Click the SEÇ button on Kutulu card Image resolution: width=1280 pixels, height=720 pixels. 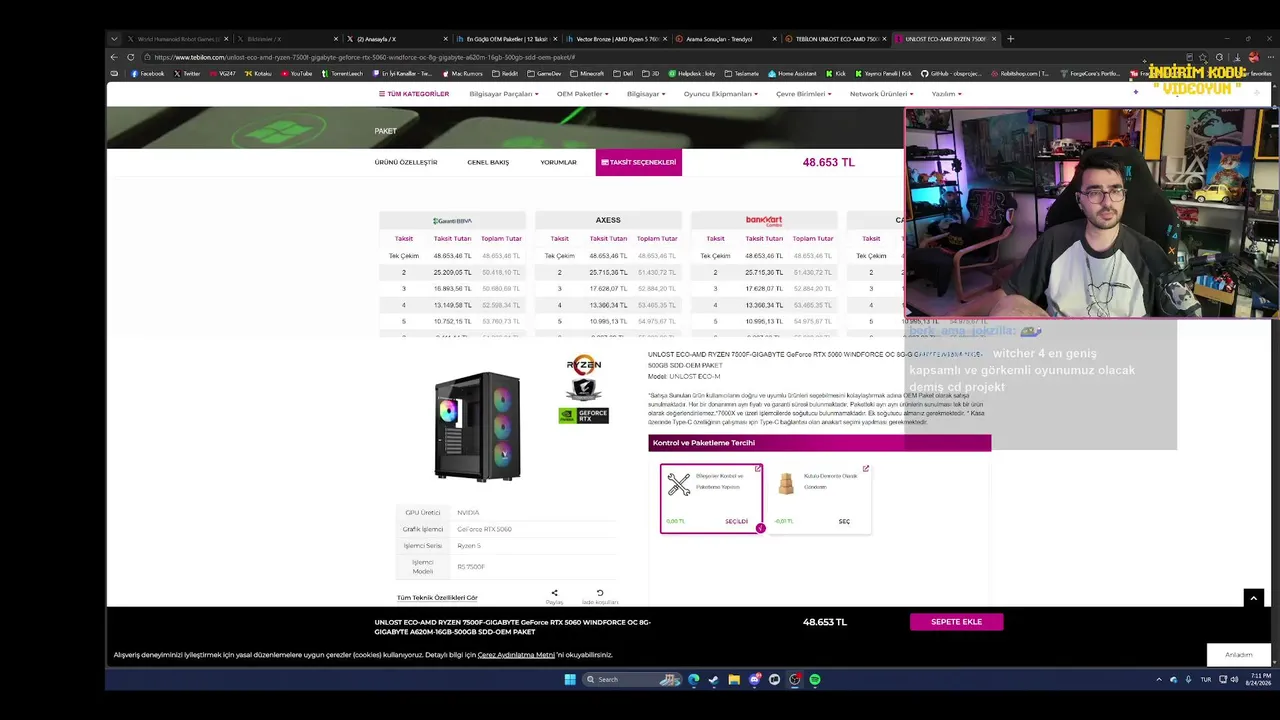click(844, 521)
